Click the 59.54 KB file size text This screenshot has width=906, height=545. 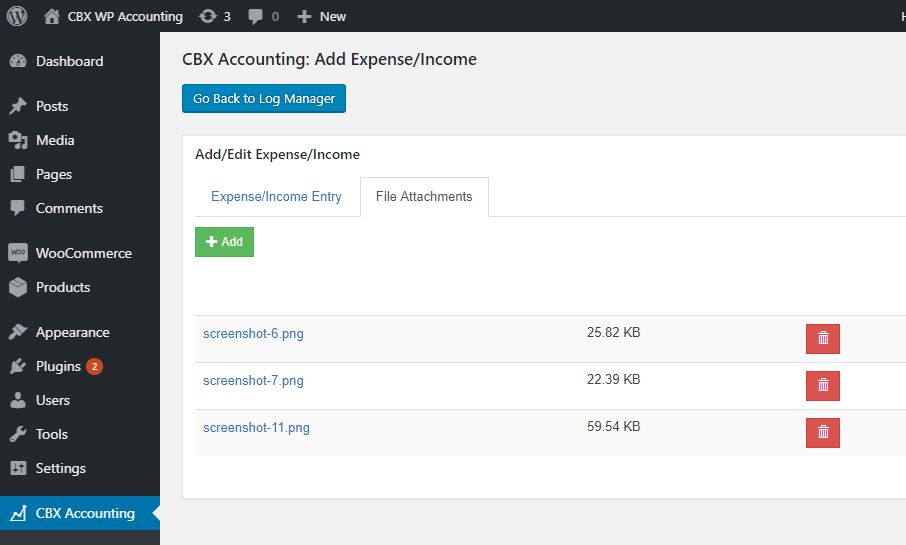(x=614, y=427)
